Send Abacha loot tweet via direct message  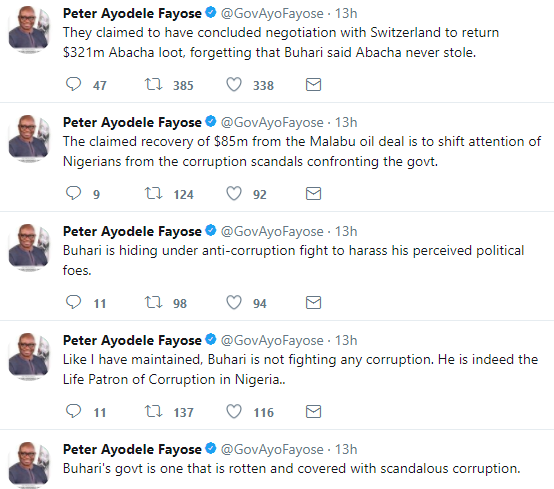tap(313, 84)
